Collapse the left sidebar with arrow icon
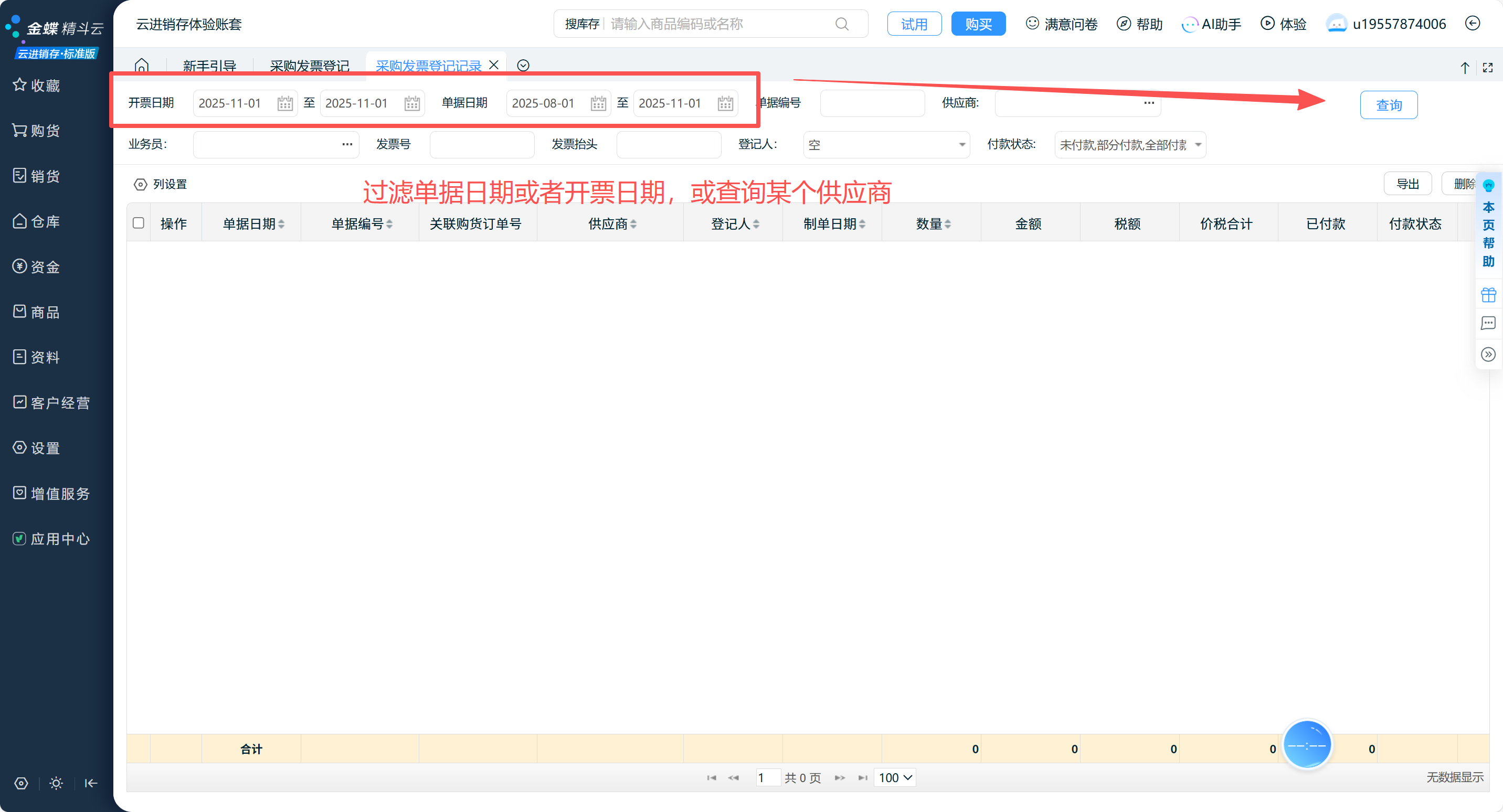 [x=90, y=783]
